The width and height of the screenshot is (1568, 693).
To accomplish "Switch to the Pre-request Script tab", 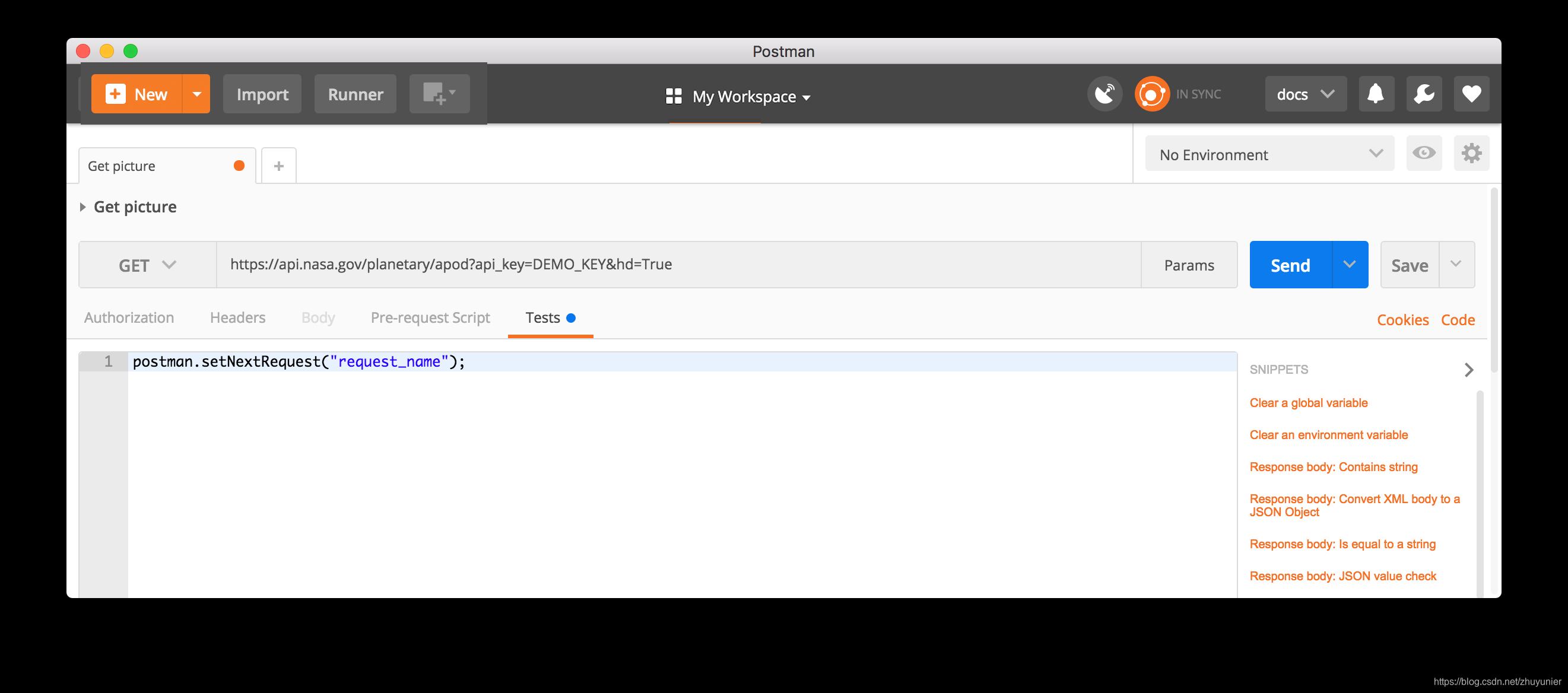I will 430,317.
